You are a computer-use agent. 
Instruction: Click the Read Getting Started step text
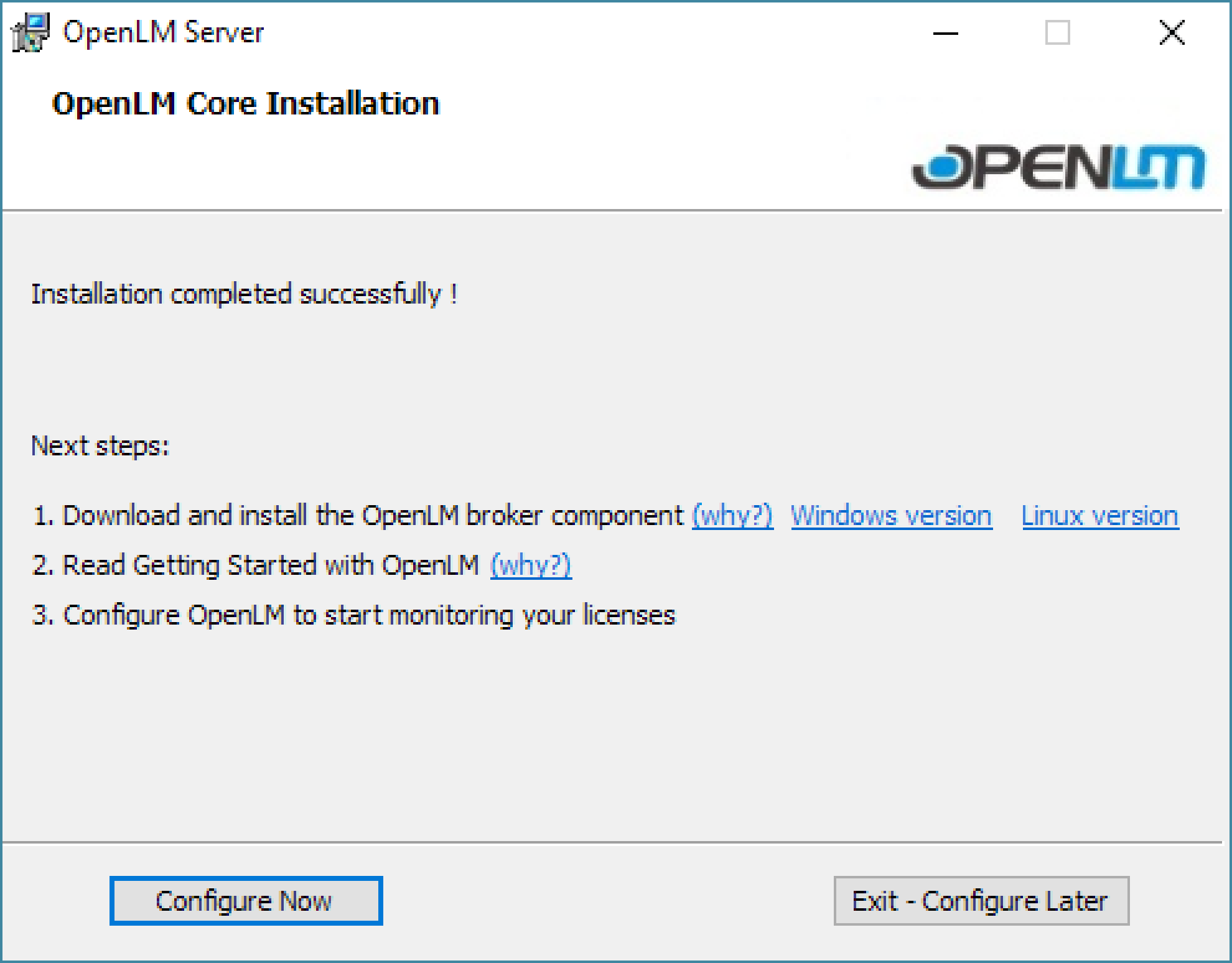coord(256,565)
